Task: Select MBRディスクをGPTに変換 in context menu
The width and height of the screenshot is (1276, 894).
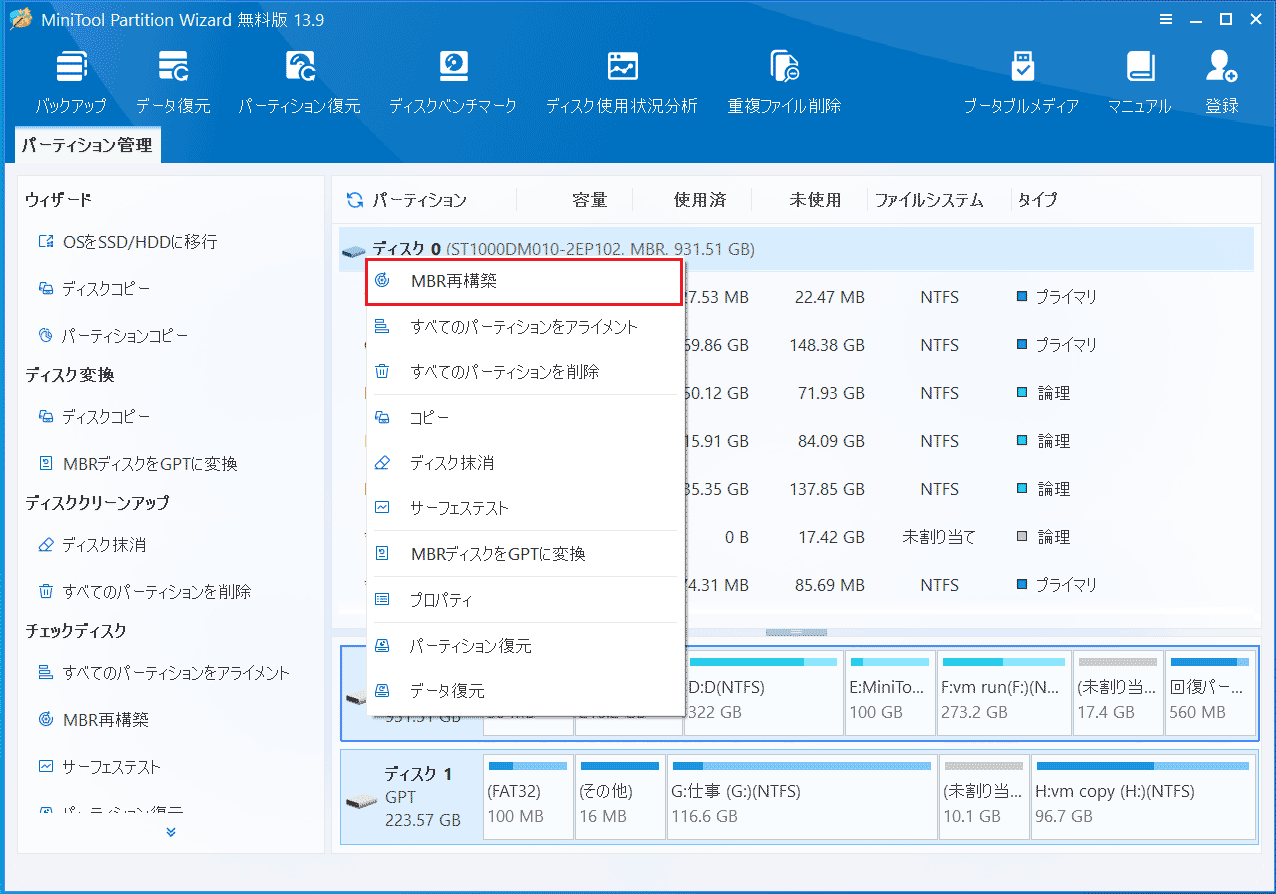Action: (525, 554)
